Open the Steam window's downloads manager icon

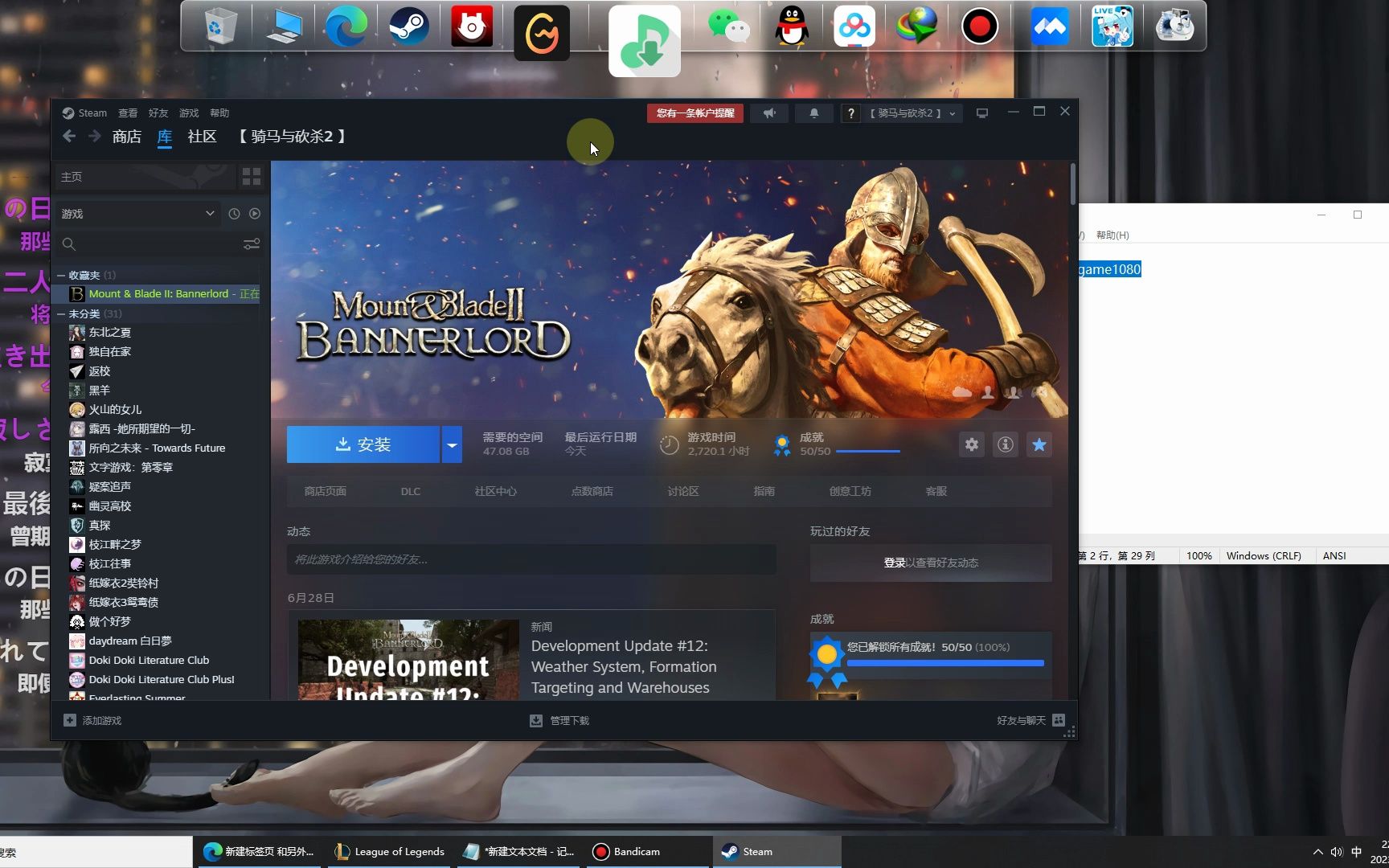coord(536,721)
